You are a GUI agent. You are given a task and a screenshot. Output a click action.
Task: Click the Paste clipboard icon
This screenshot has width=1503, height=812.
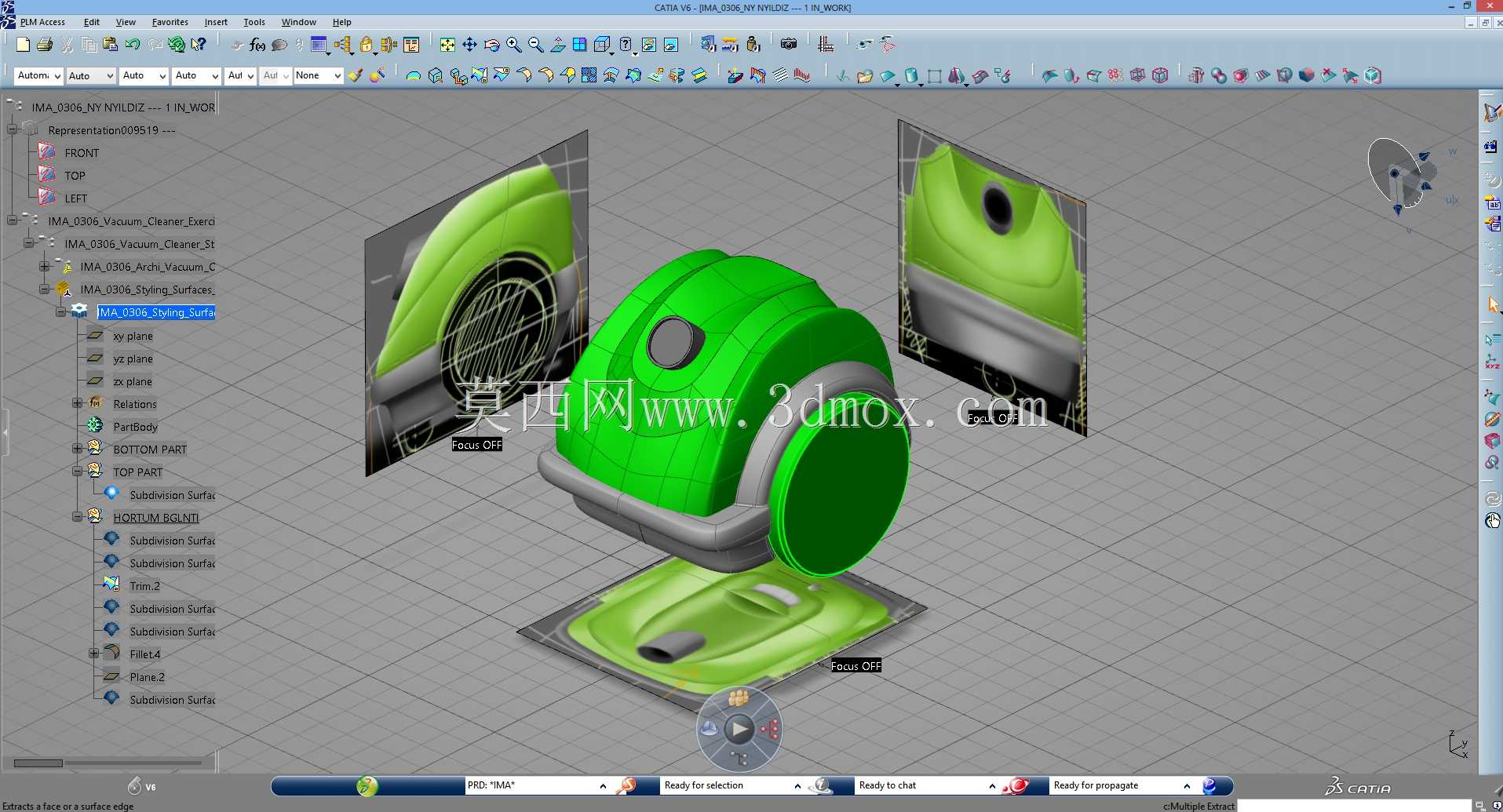pyautogui.click(x=111, y=45)
